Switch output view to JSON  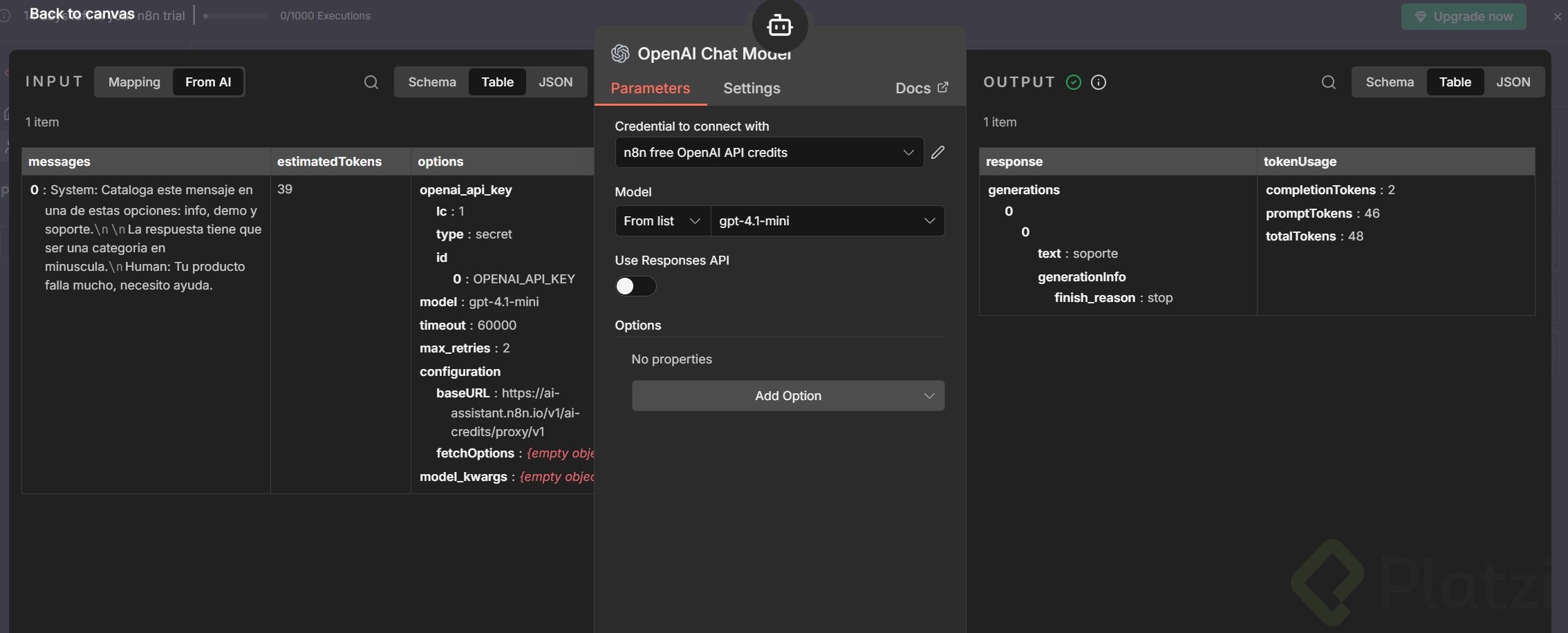point(1513,82)
